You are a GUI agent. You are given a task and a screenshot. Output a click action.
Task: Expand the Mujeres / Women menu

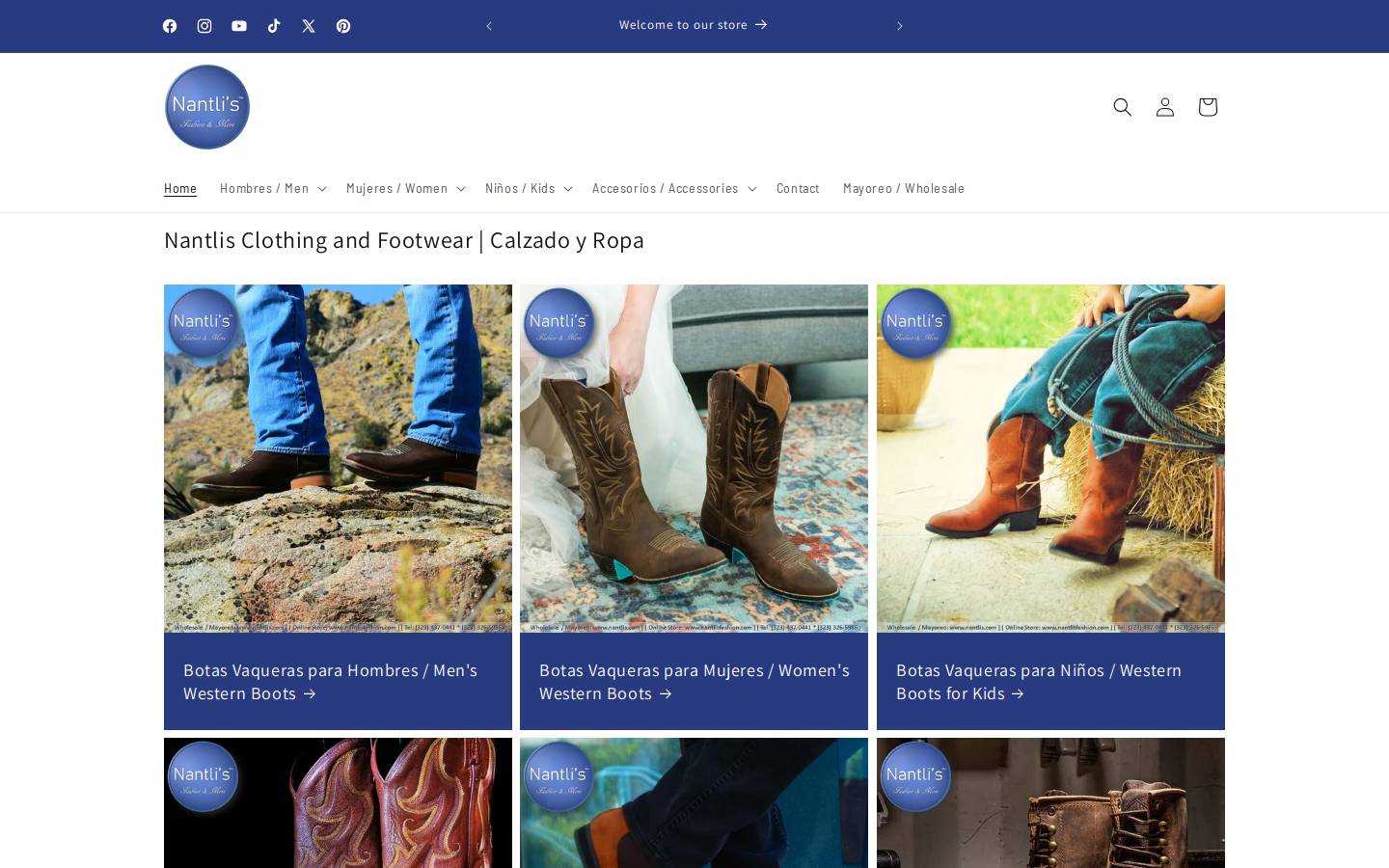406,188
